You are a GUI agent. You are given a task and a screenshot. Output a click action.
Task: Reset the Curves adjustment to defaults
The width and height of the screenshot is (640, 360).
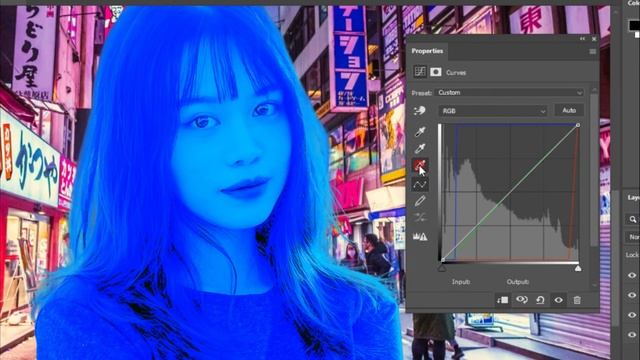pyautogui.click(x=540, y=300)
